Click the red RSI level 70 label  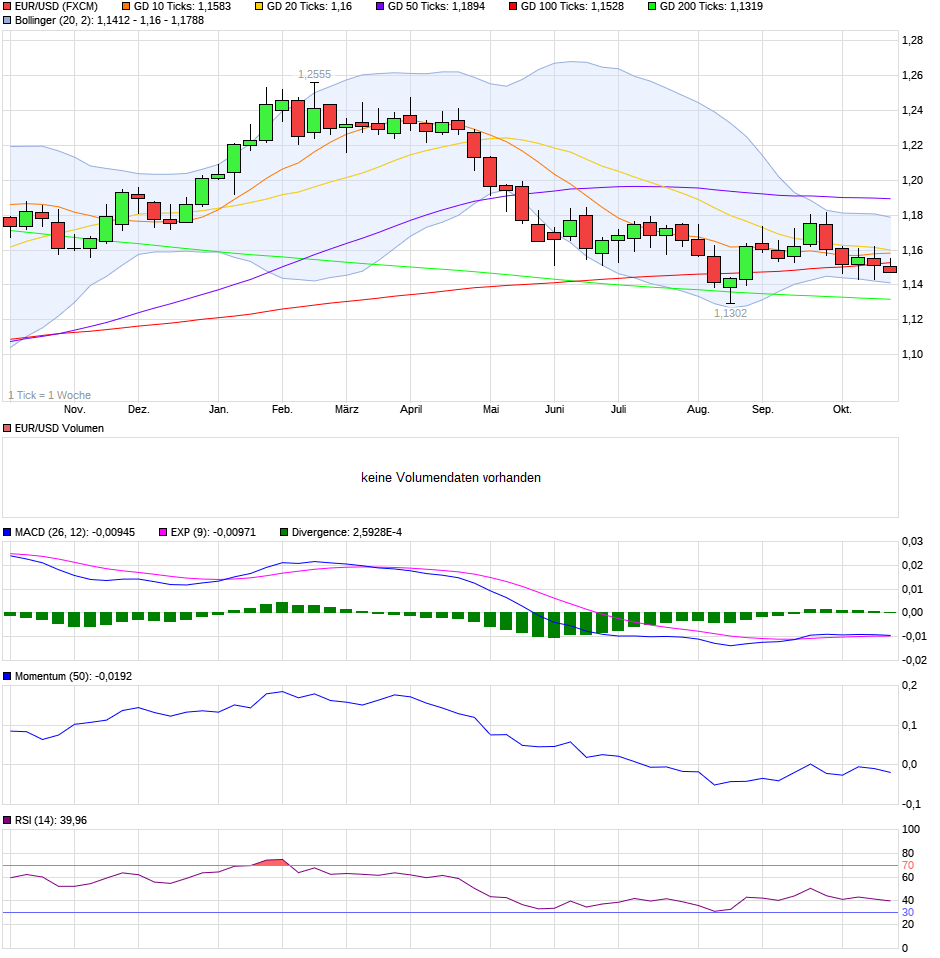click(x=908, y=866)
